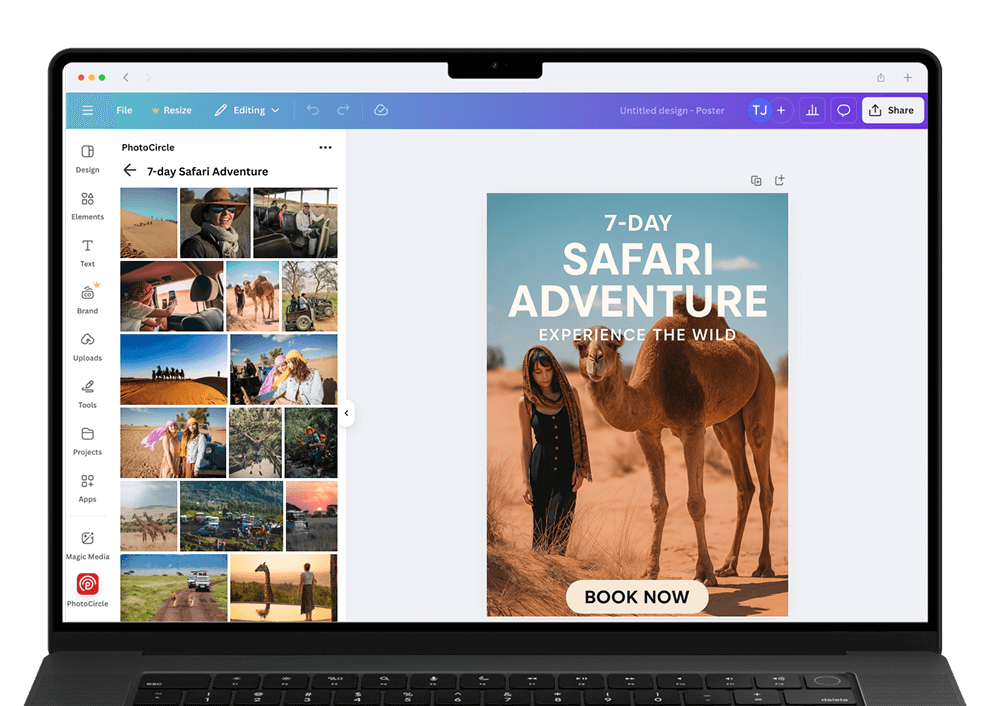Rename the Untitled design - Poster title

(x=671, y=110)
